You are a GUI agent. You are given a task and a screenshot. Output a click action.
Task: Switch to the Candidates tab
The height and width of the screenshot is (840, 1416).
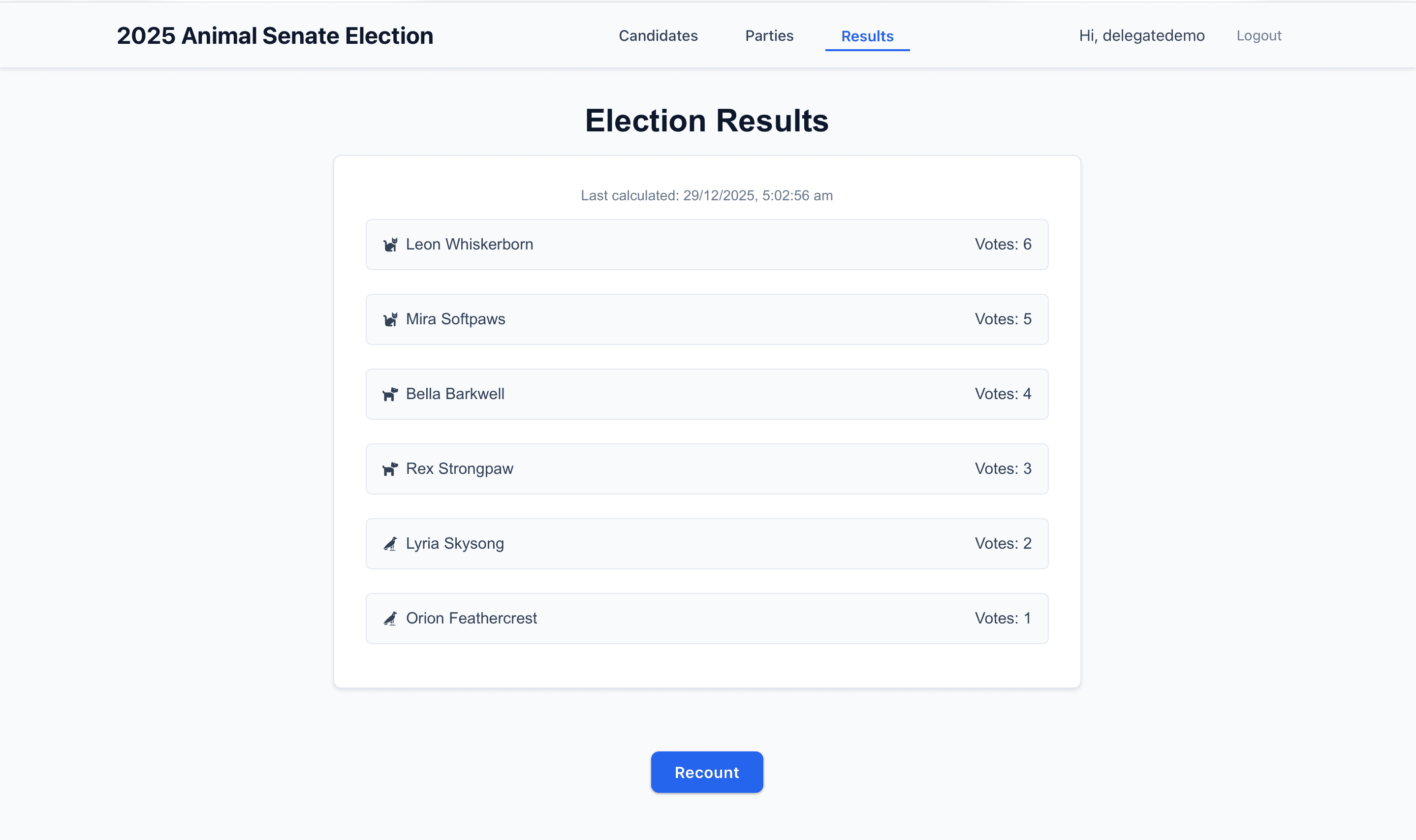(x=659, y=35)
